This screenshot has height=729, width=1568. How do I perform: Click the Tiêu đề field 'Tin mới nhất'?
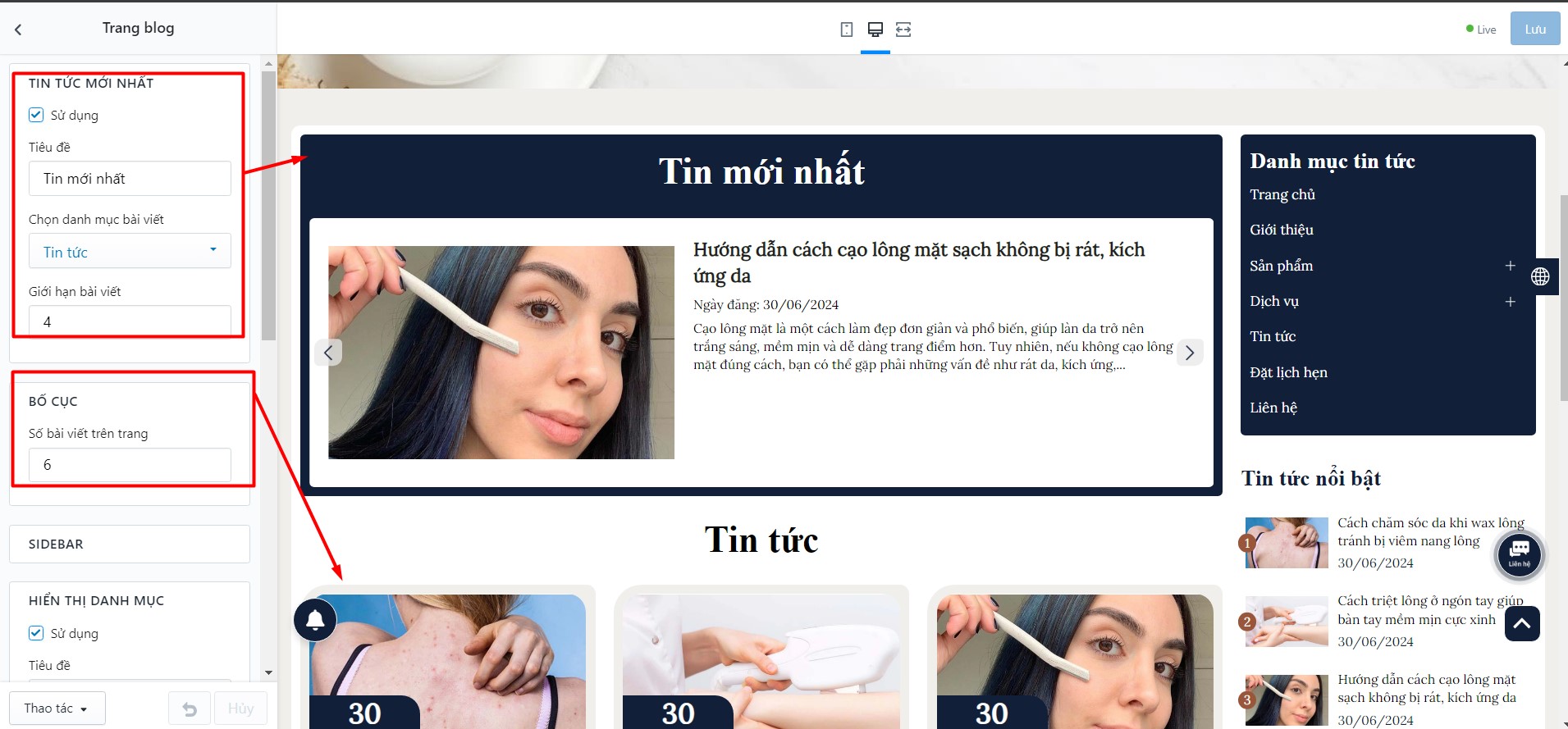130,179
